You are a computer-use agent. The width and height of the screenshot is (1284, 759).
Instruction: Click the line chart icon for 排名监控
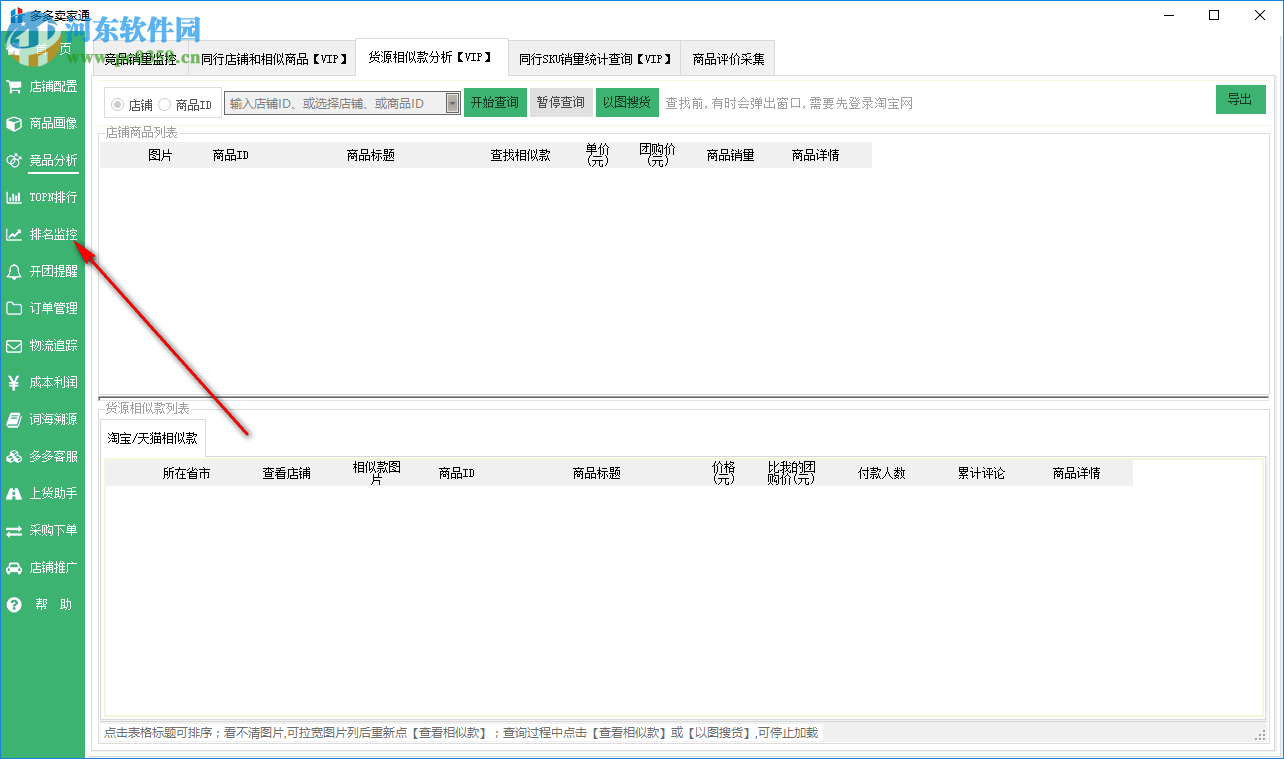(14, 234)
